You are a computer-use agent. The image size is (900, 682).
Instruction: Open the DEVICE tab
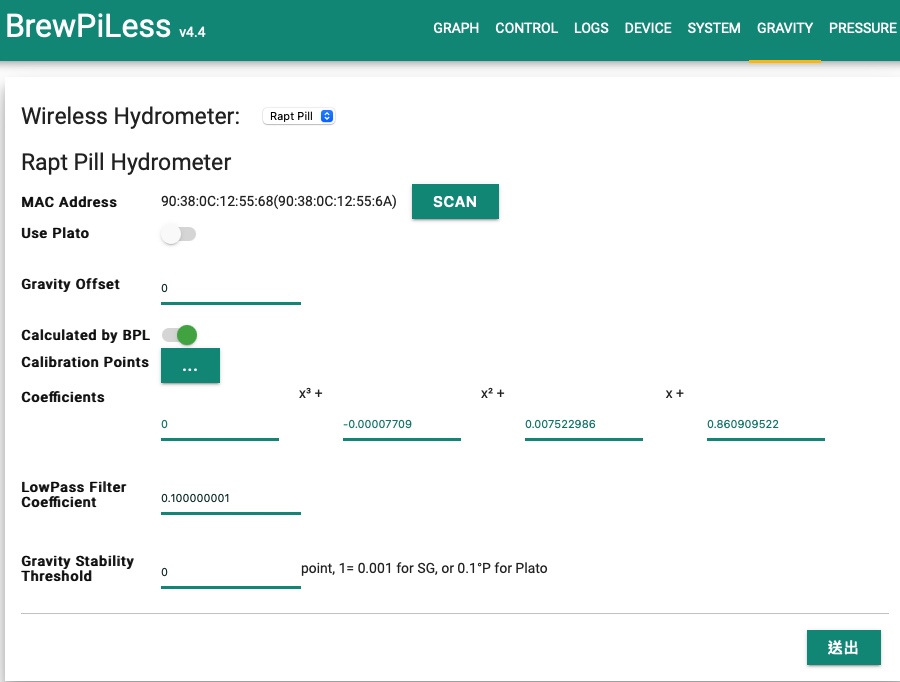[647, 28]
